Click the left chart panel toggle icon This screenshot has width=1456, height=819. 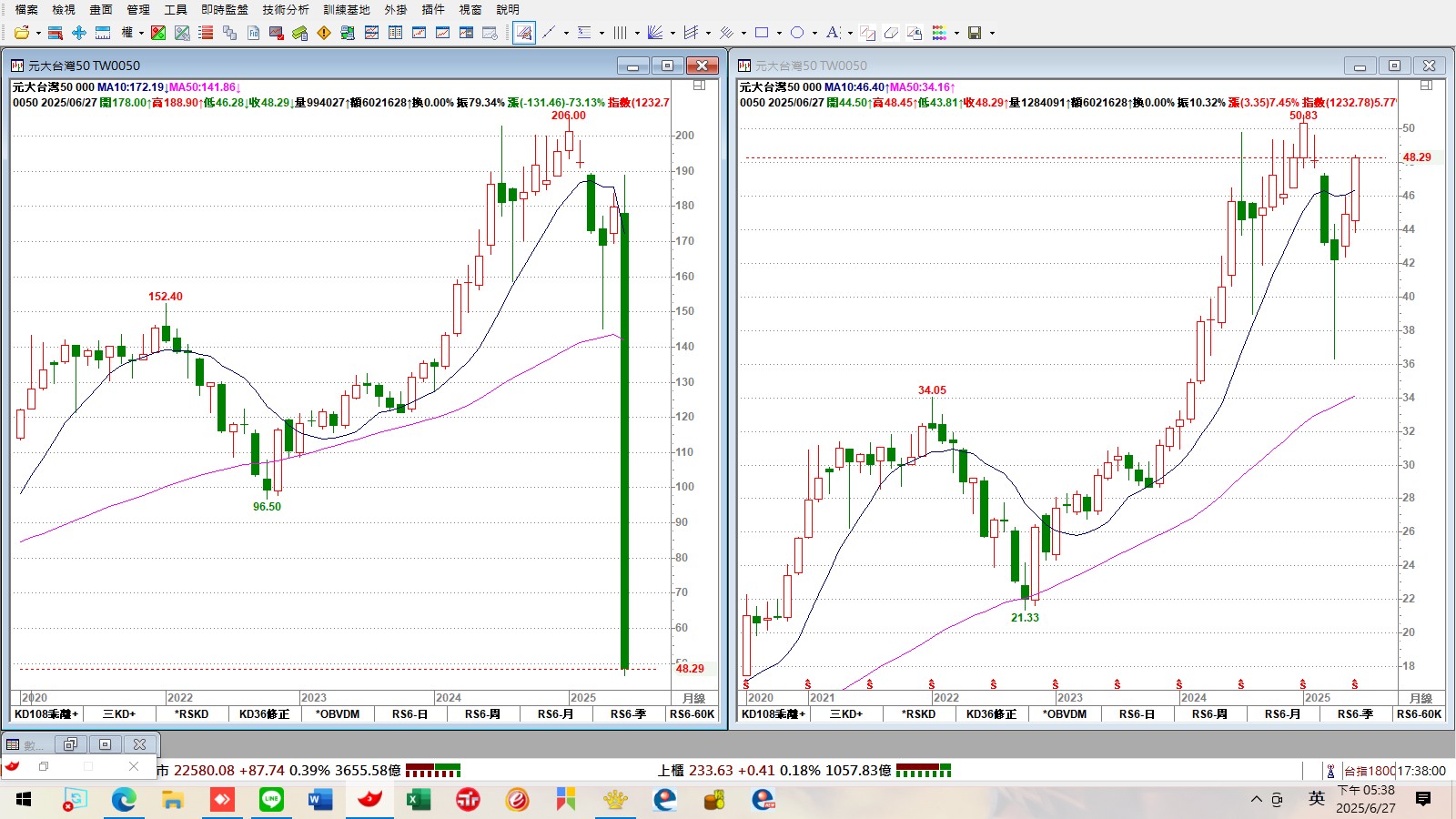pyautogui.click(x=699, y=86)
